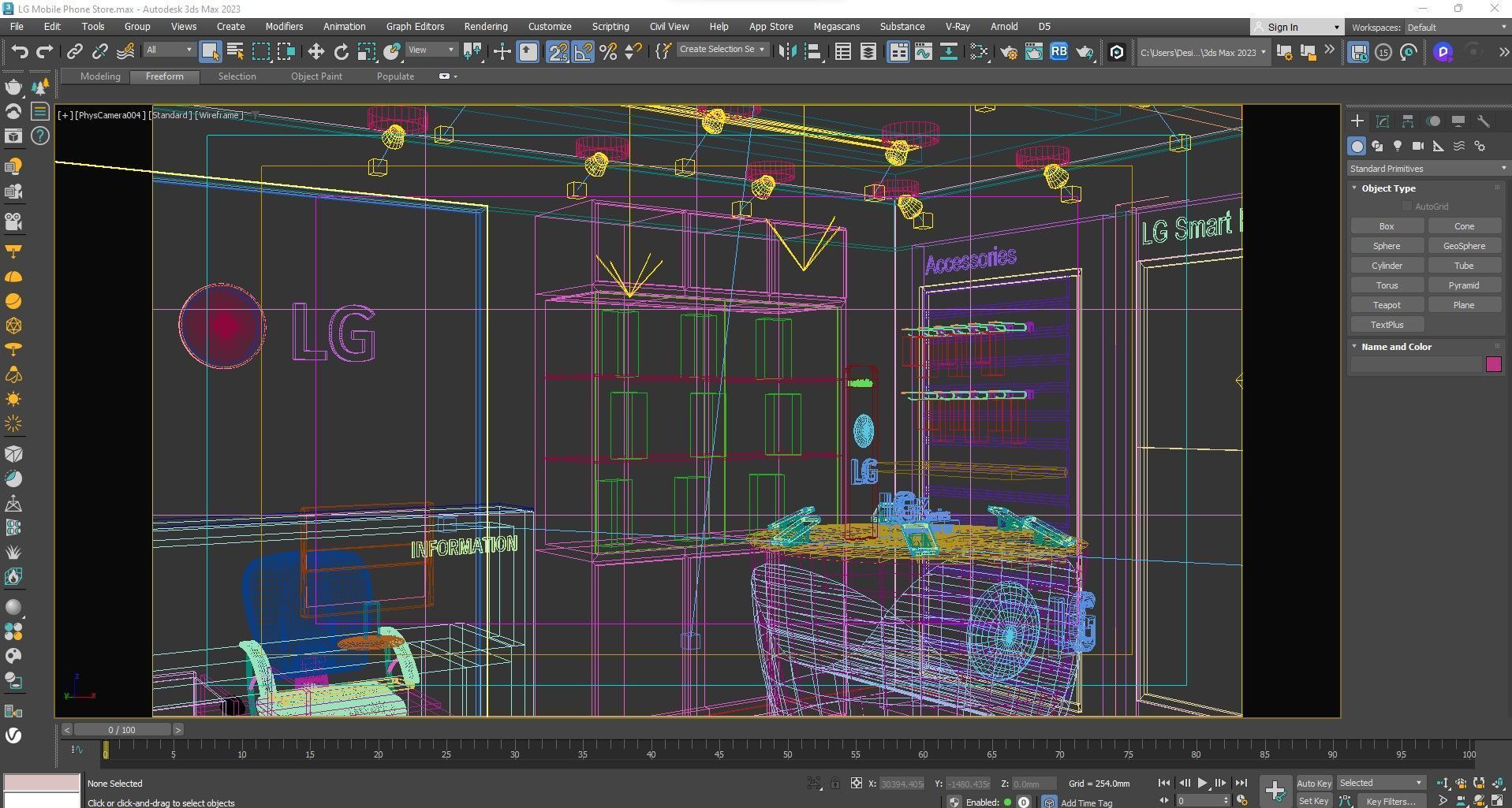Image resolution: width=1512 pixels, height=808 pixels.
Task: Click the save file icon in toolbar
Action: click(x=1358, y=52)
